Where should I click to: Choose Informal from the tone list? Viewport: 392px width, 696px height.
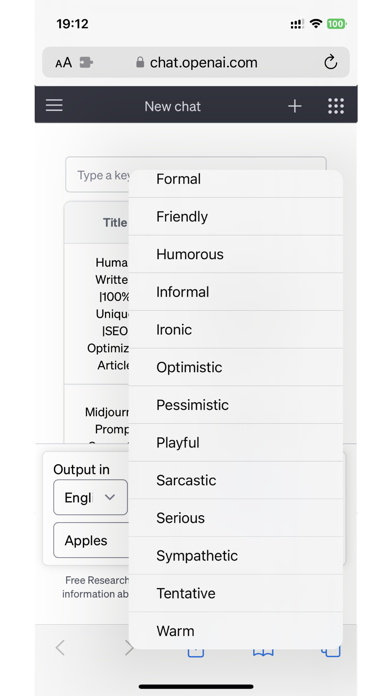coord(236,292)
